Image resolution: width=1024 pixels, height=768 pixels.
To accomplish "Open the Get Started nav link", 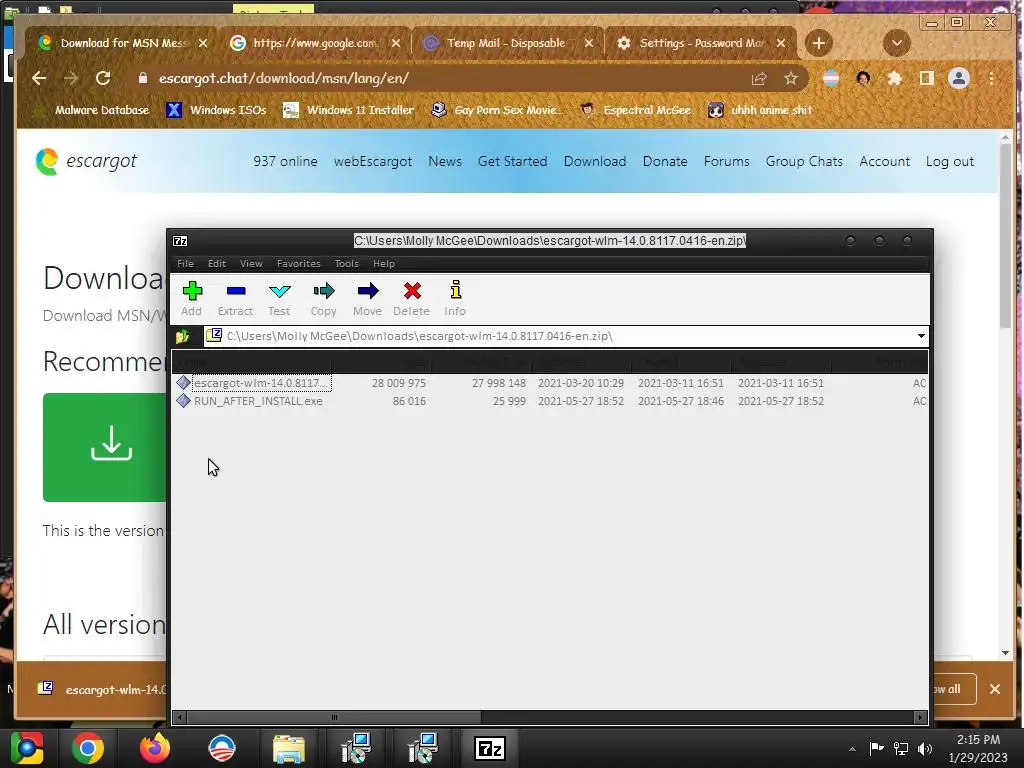I will point(513,161).
